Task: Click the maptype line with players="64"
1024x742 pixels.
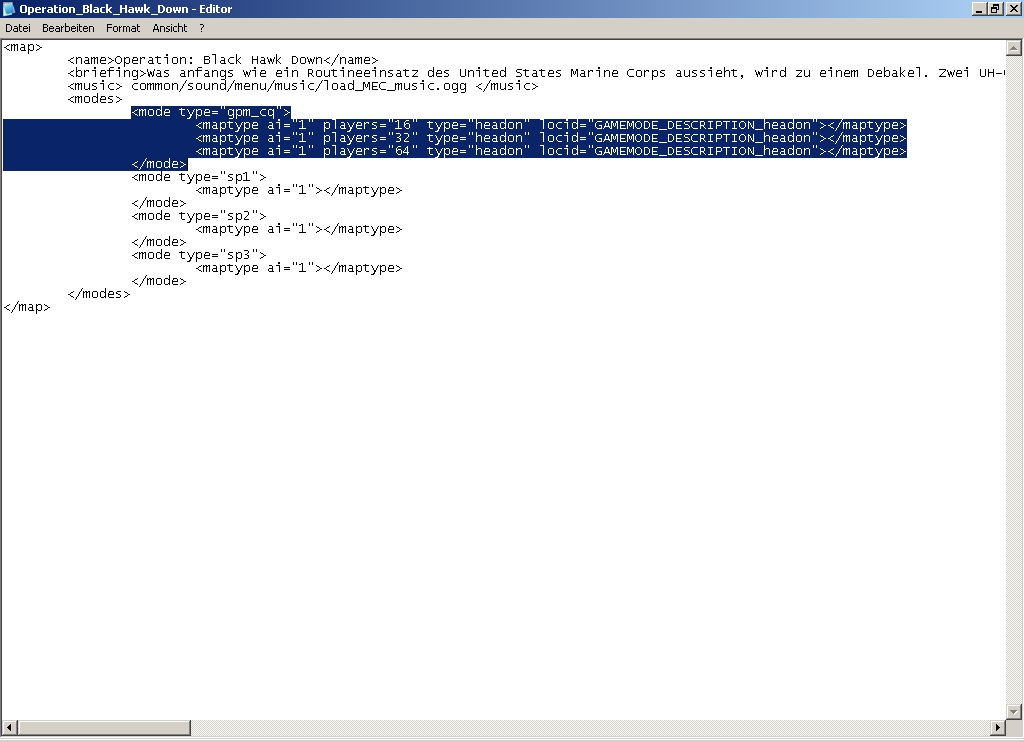Action: coord(551,152)
